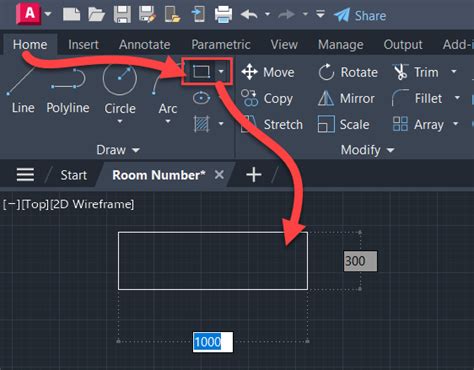Select the Hatch tool icon
The image size is (474, 370).
coord(201,124)
